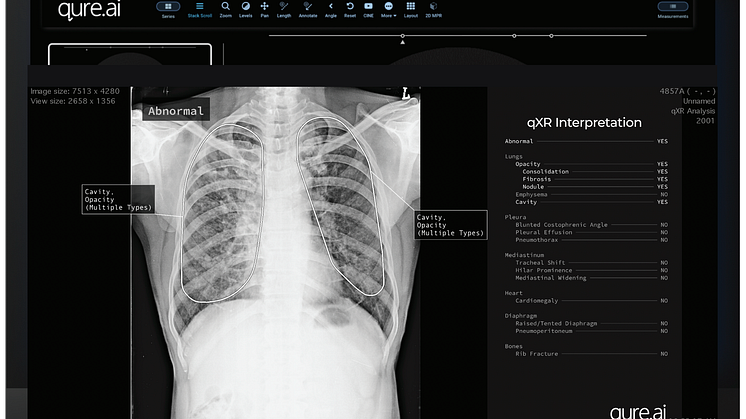This screenshot has width=746, height=419.
Task: Open the 2D MPR view
Action: [433, 10]
